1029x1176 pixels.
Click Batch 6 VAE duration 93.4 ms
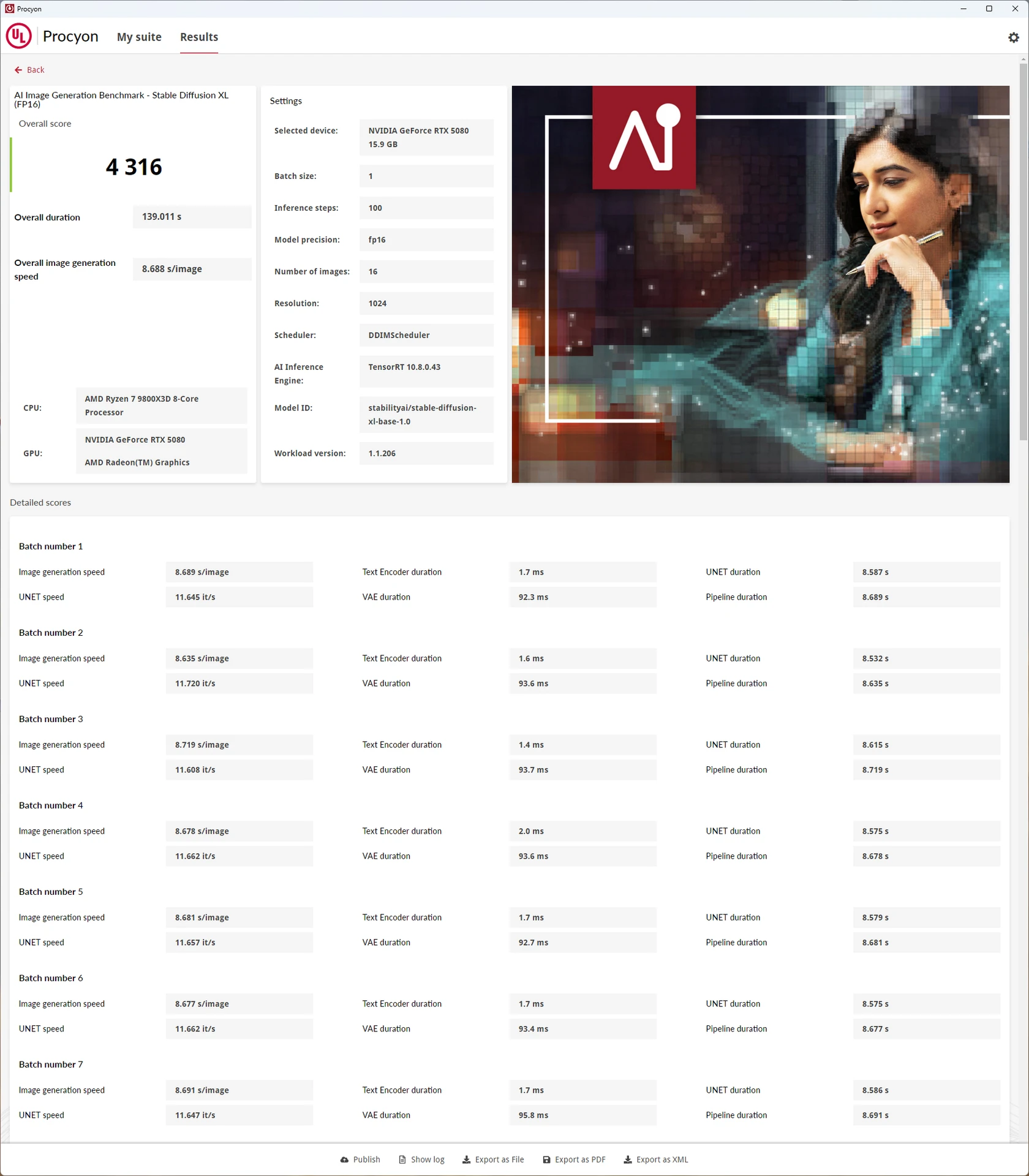click(582, 1029)
